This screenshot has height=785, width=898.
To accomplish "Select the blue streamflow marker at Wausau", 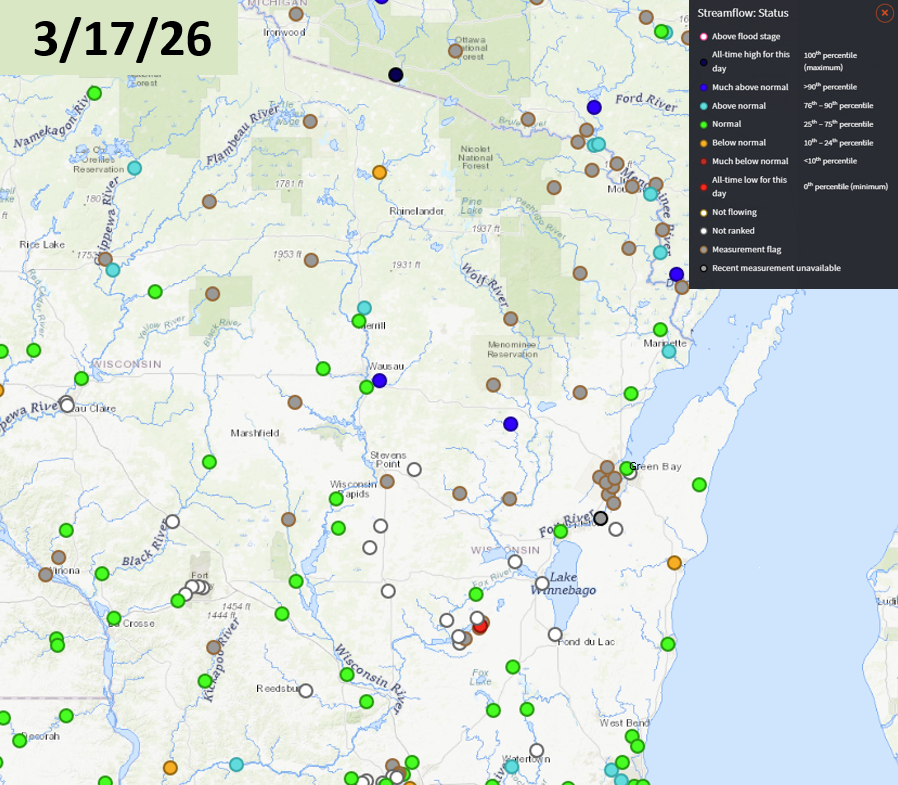I will (x=379, y=381).
